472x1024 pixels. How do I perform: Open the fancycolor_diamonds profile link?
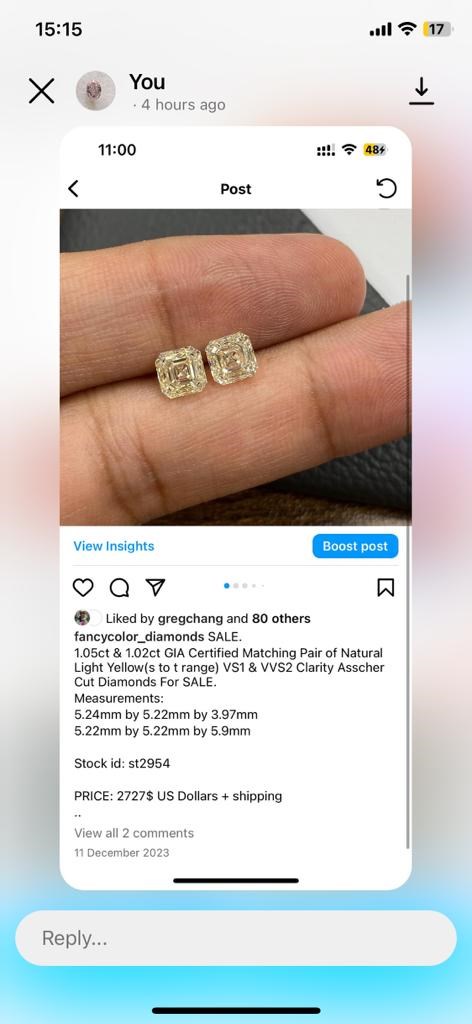[x=140, y=636]
